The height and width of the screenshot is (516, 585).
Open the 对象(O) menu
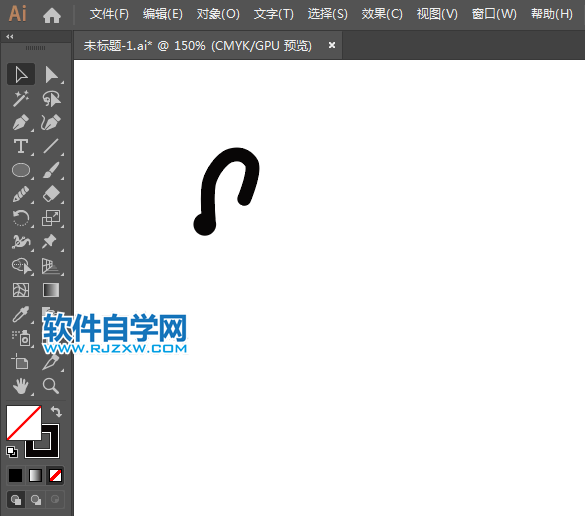[x=218, y=14]
